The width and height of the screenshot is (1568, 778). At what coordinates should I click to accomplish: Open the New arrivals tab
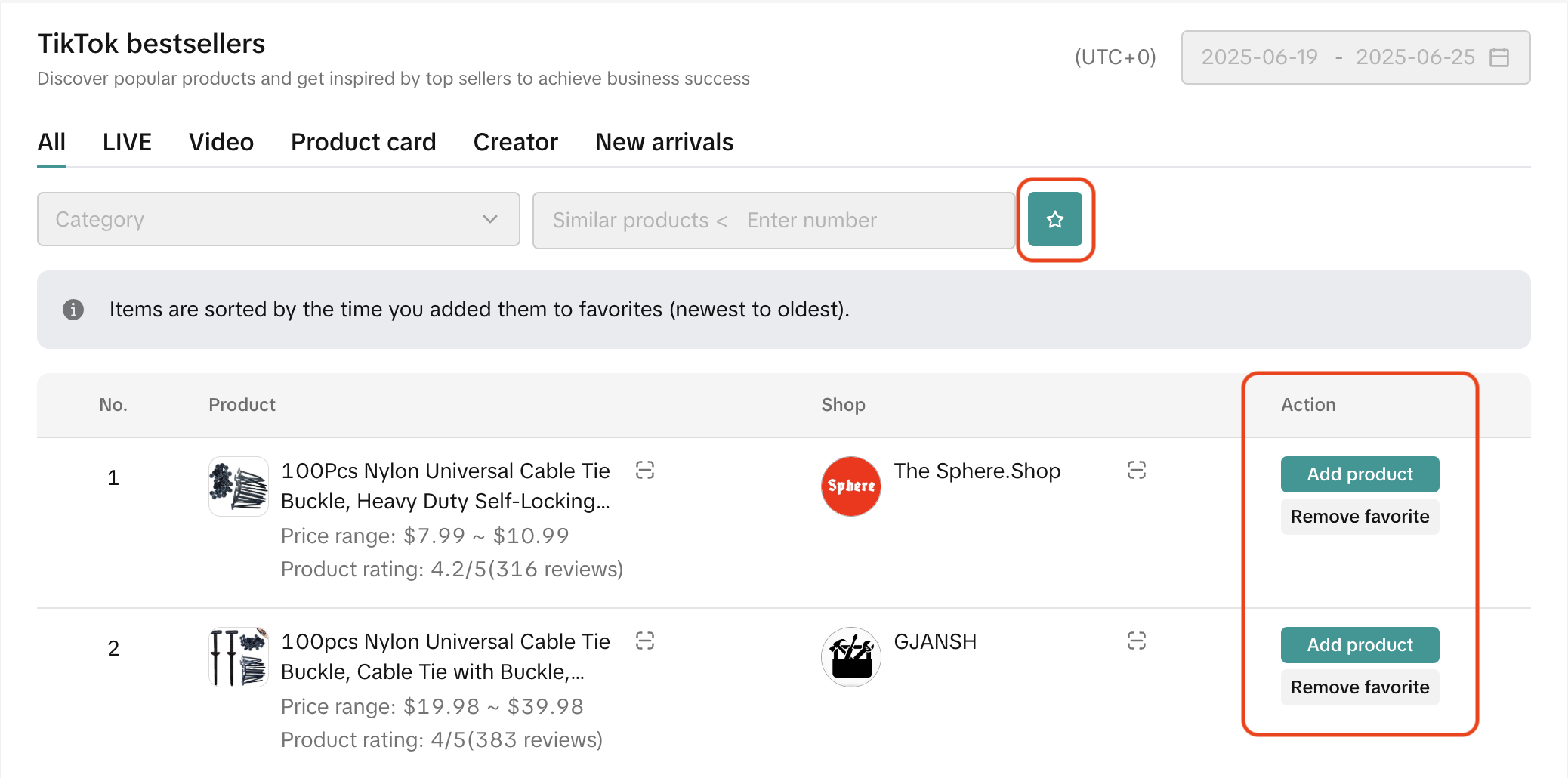[664, 142]
